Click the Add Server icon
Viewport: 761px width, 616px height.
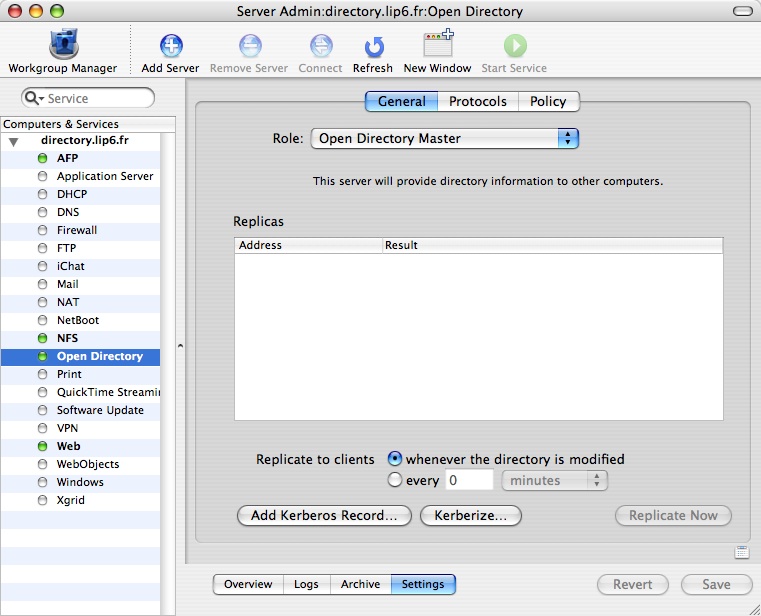tap(171, 47)
